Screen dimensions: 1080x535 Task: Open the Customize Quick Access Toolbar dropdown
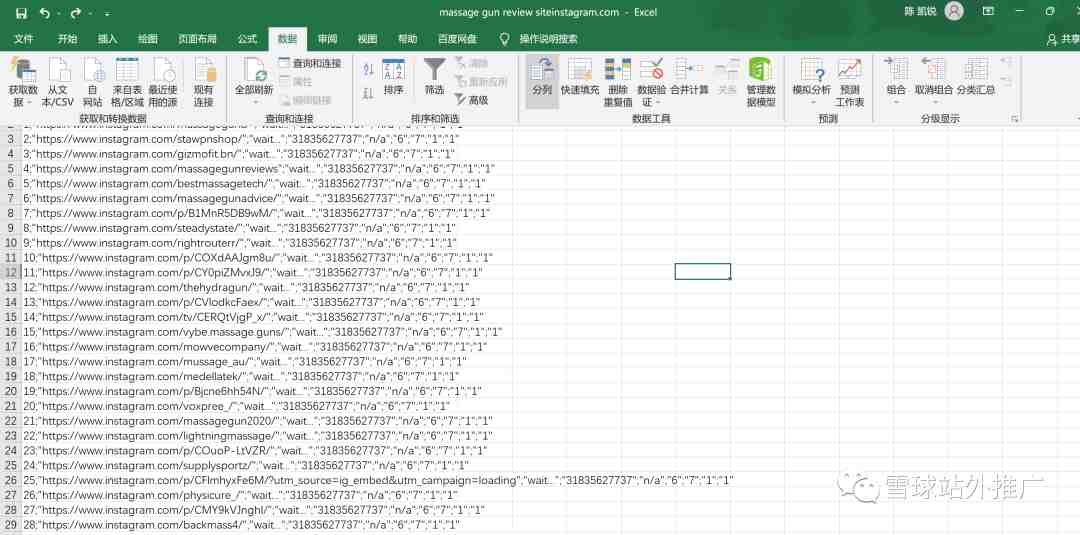107,13
